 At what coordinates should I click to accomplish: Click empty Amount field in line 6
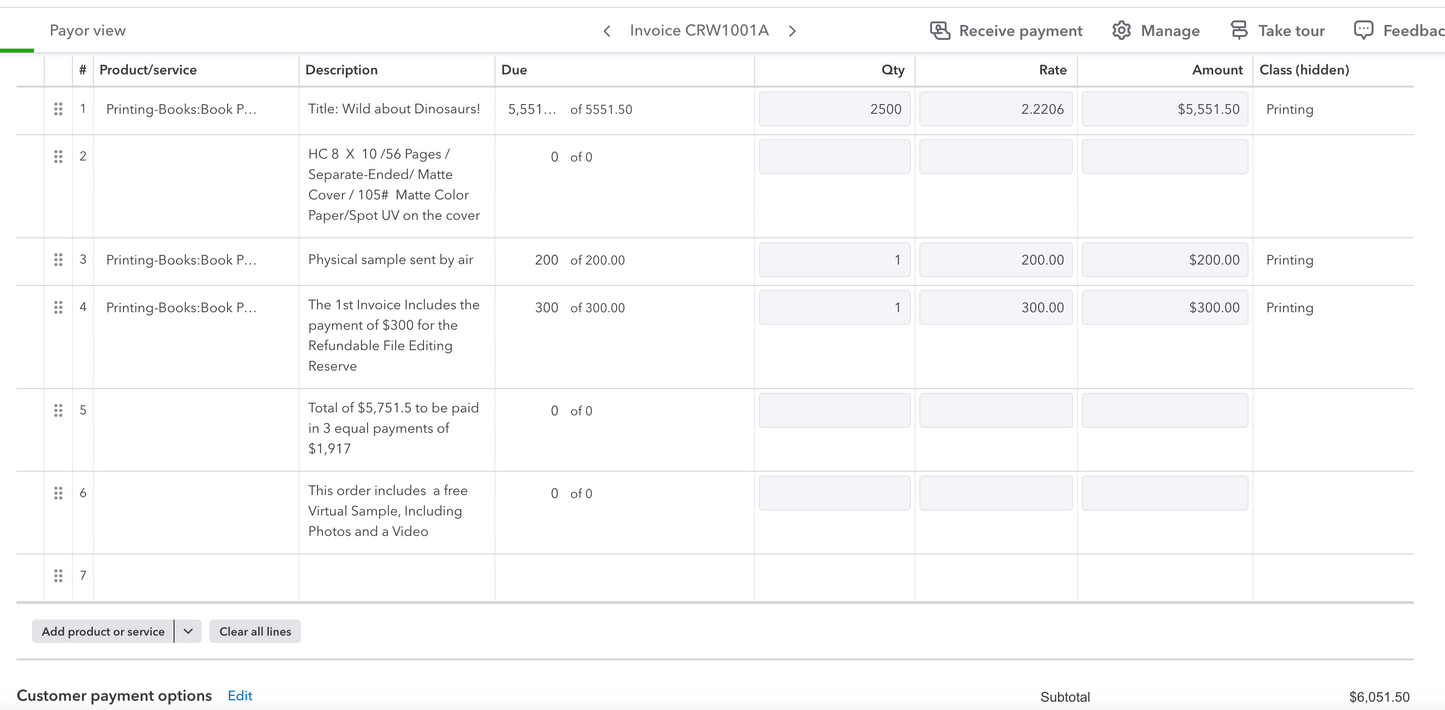pos(1165,493)
